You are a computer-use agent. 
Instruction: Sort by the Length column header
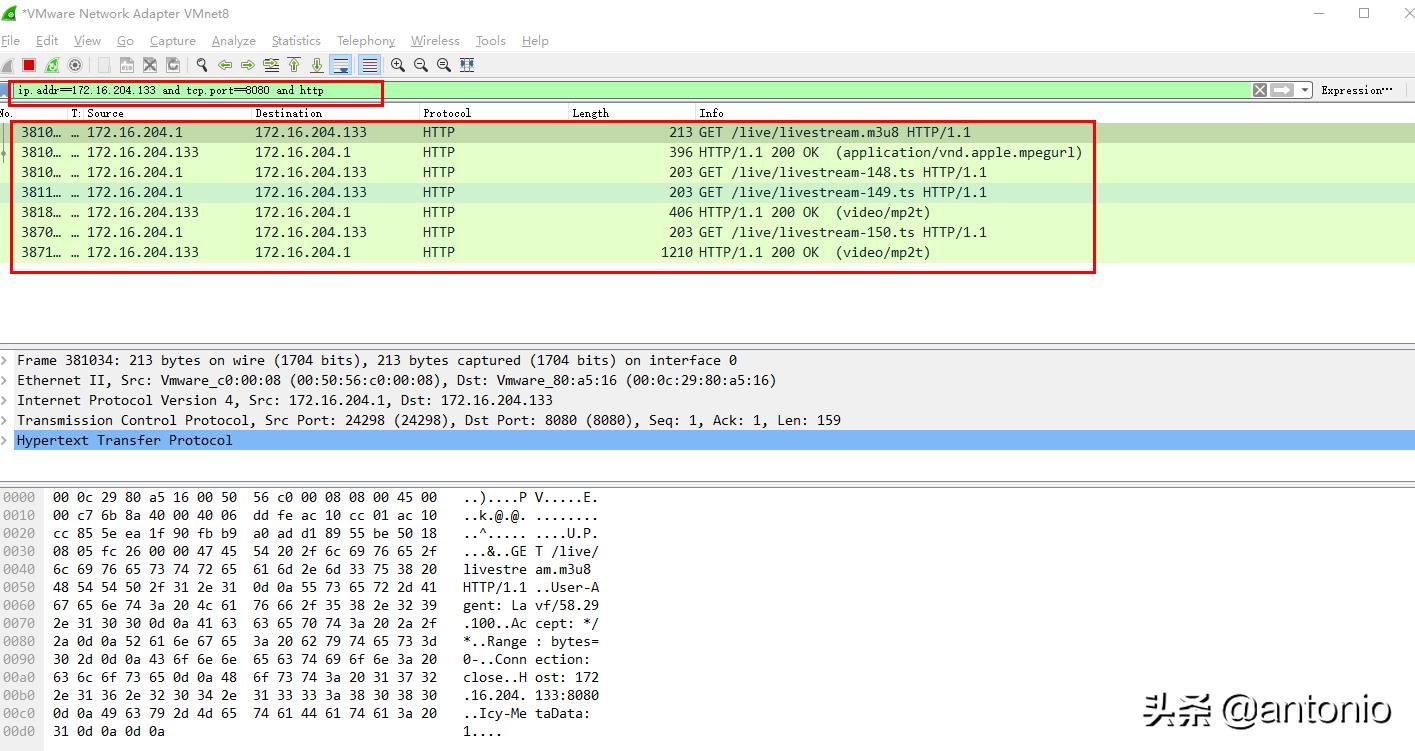[x=632, y=113]
